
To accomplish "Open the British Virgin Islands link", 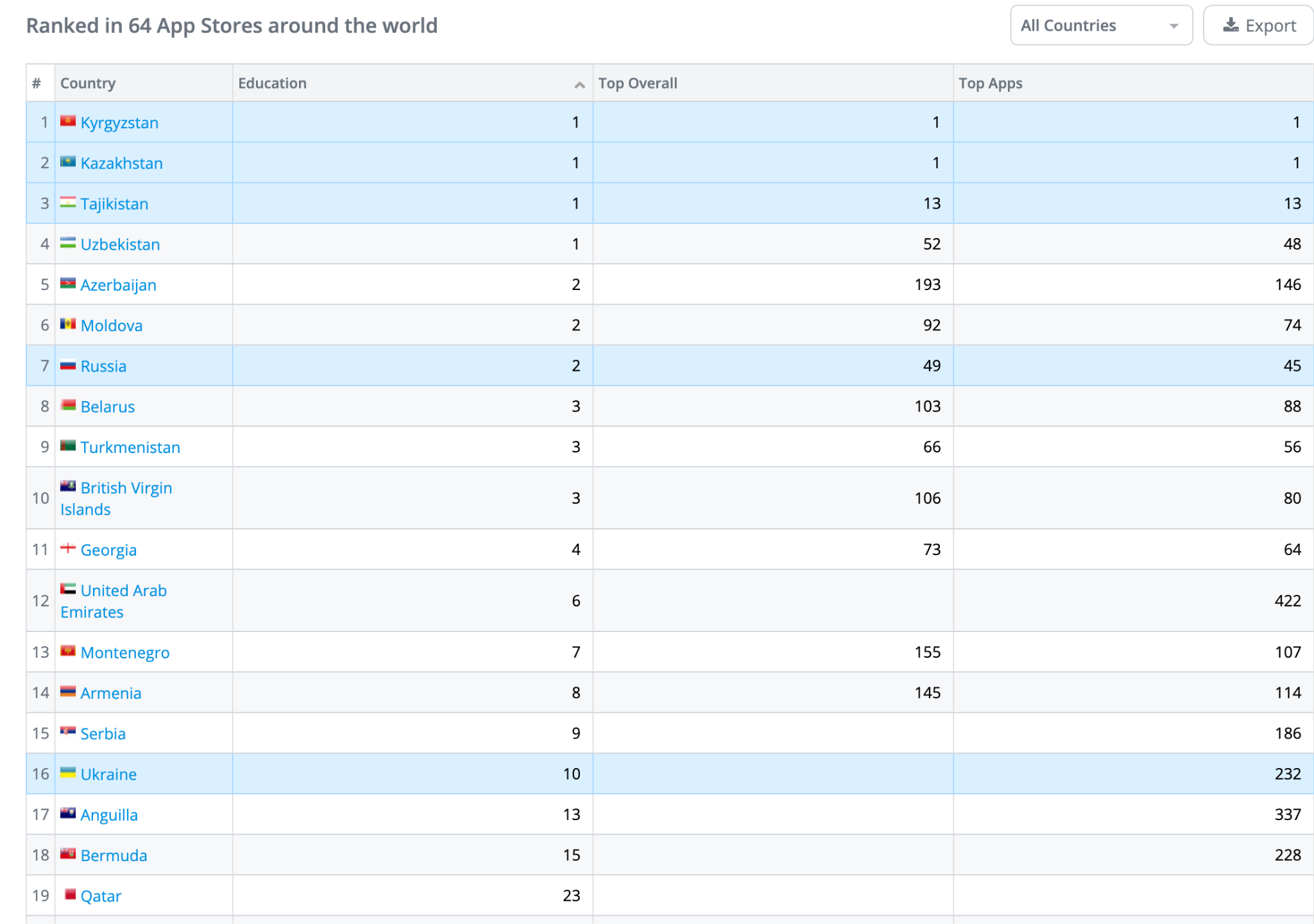I will pyautogui.click(x=126, y=488).
